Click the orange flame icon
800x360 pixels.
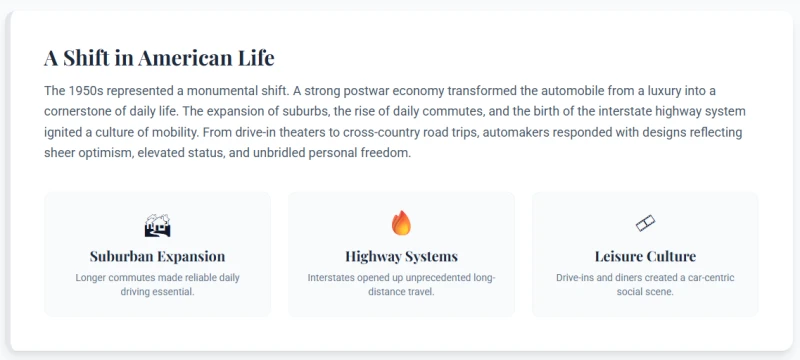tap(401, 223)
